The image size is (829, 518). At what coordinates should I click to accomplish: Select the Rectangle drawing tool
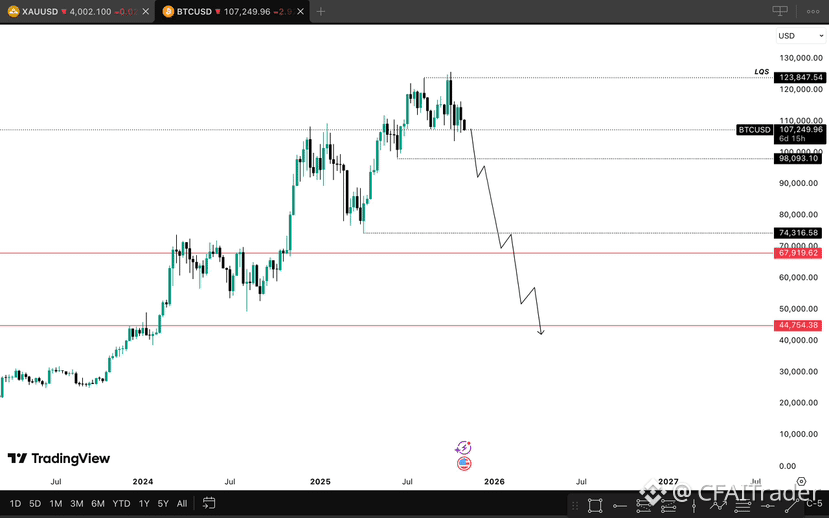[595, 506]
